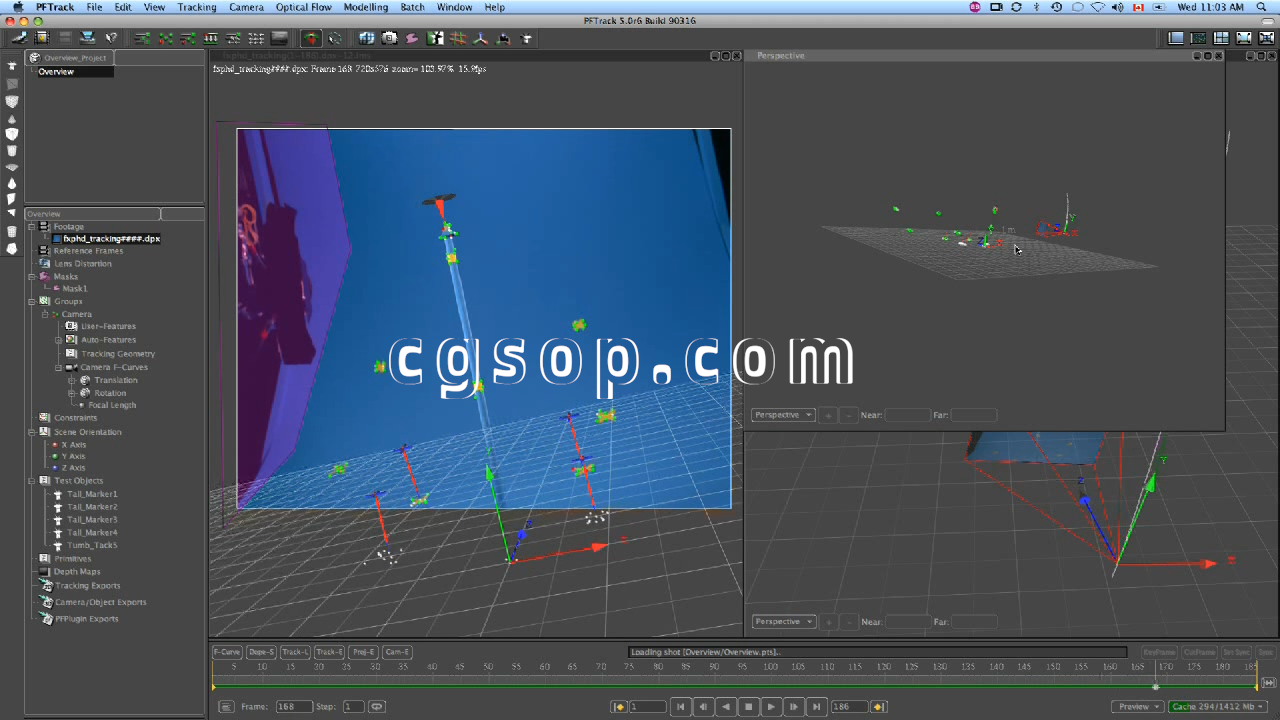The image size is (1280, 720).
Task: Collapse the Scene Orientation node
Action: (x=32, y=432)
